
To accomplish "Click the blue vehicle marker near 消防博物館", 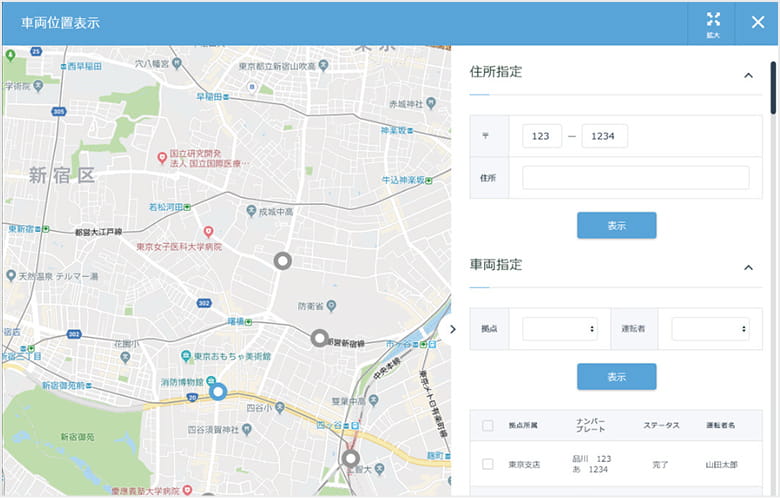I will click(x=217, y=392).
